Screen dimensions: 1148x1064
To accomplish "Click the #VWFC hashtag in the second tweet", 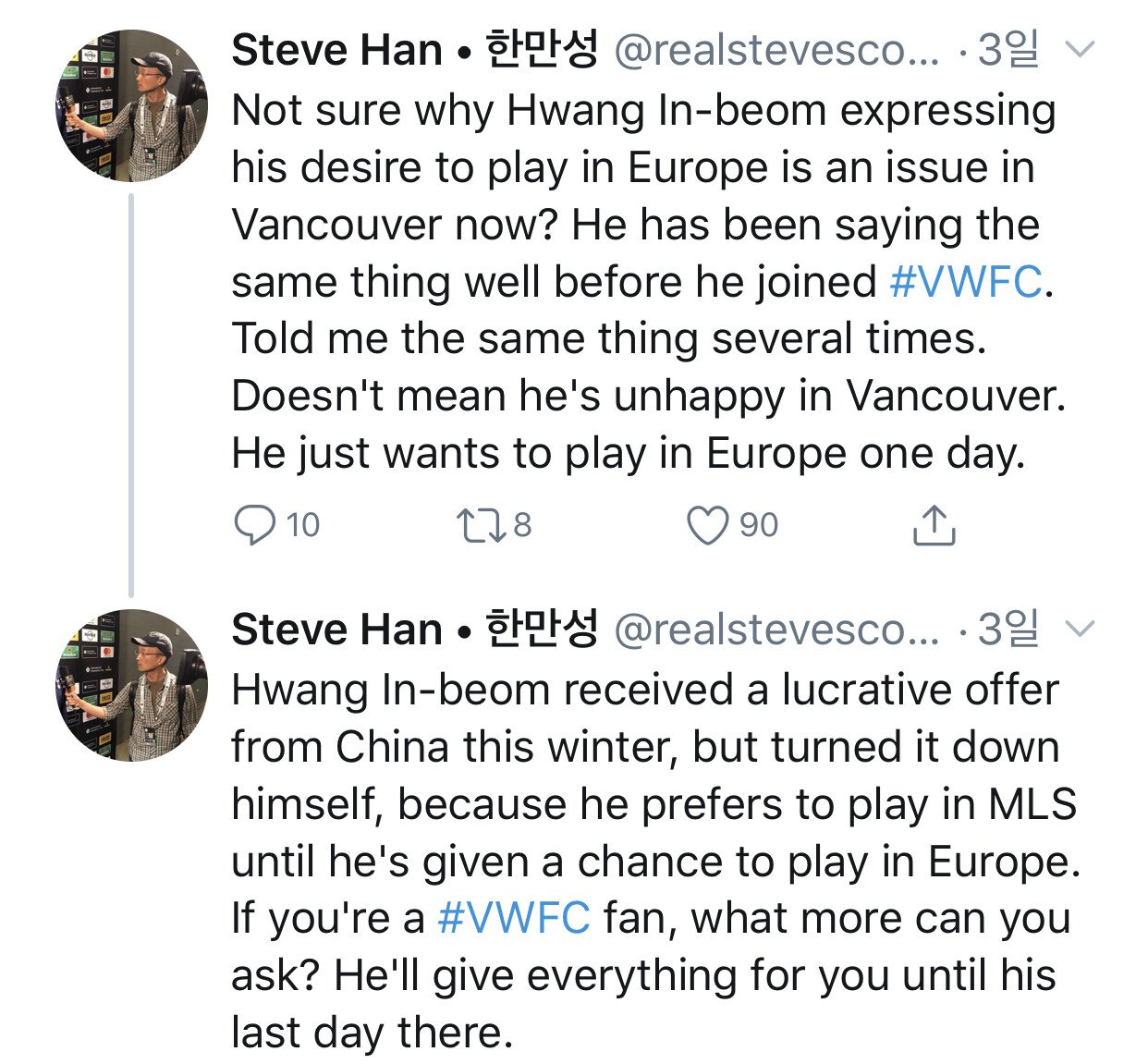I will pos(513,918).
